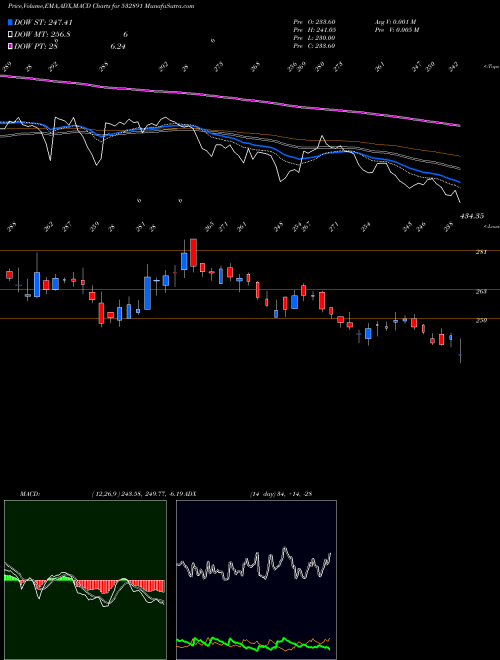Click the 'Pre L: 230.09' value
The image size is (500, 660).
pos(314,38)
